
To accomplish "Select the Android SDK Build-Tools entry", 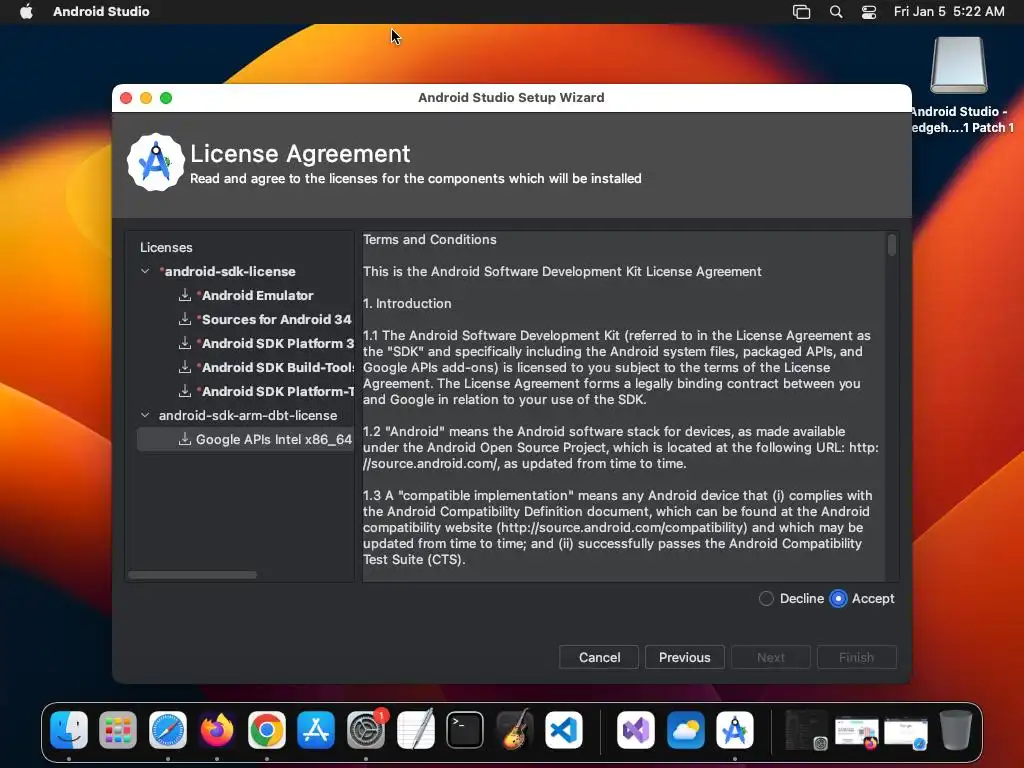I will coord(246,367).
